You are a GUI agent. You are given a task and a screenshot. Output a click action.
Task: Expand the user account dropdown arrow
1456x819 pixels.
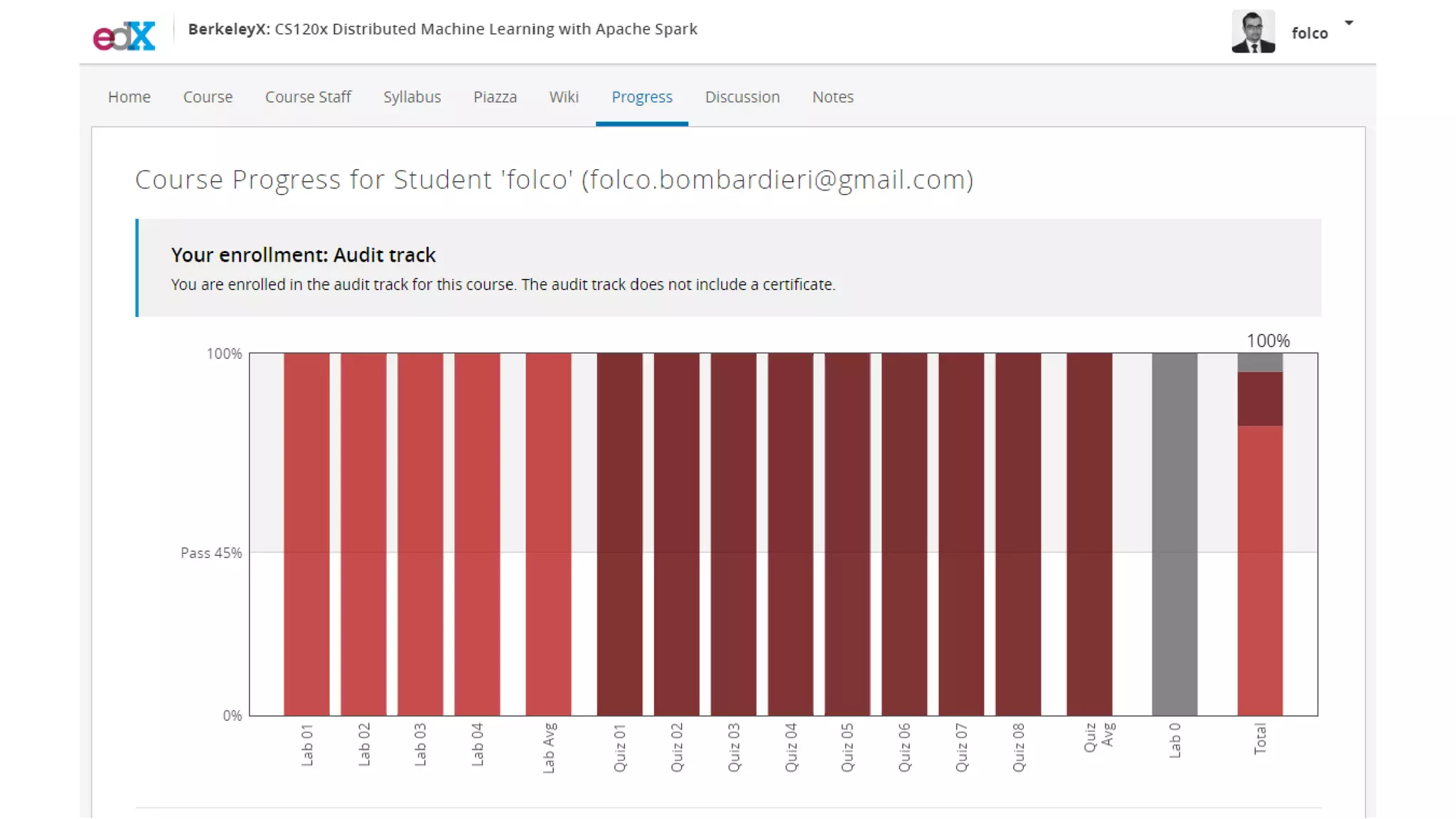[1349, 23]
